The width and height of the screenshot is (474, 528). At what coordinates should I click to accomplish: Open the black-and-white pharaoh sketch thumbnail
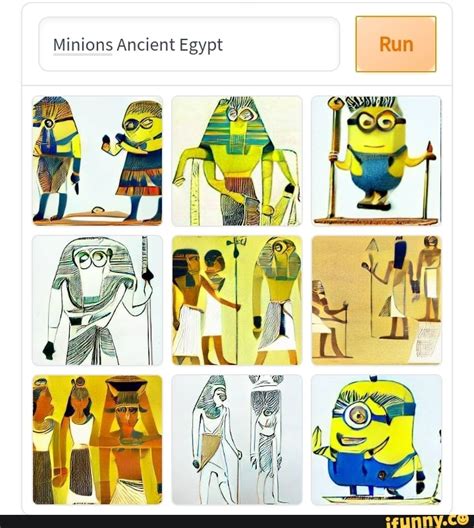click(x=98, y=300)
